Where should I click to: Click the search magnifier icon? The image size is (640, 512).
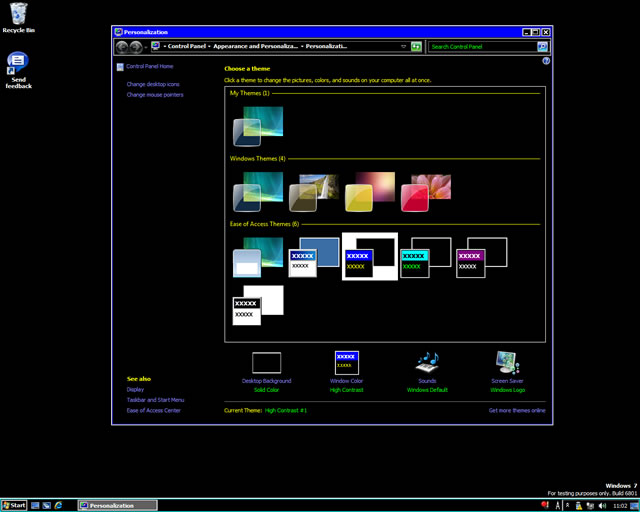542,47
